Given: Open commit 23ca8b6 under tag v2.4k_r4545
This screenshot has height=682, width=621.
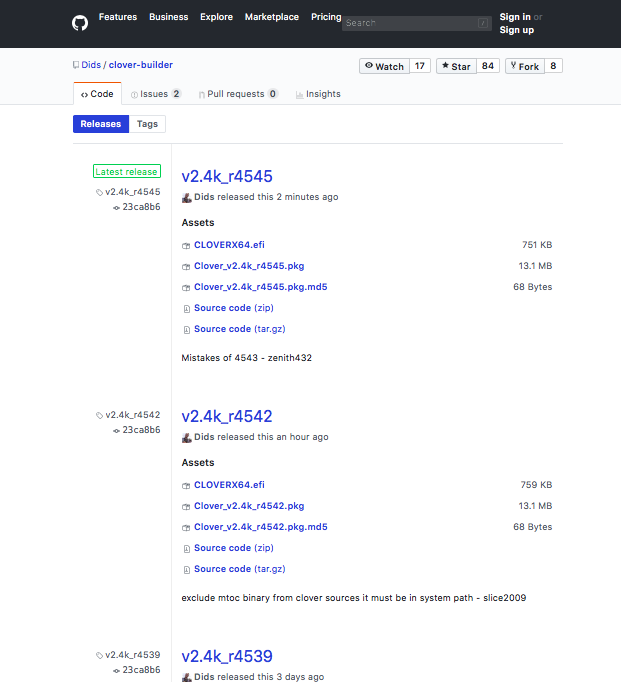Looking at the screenshot, I should [141, 207].
